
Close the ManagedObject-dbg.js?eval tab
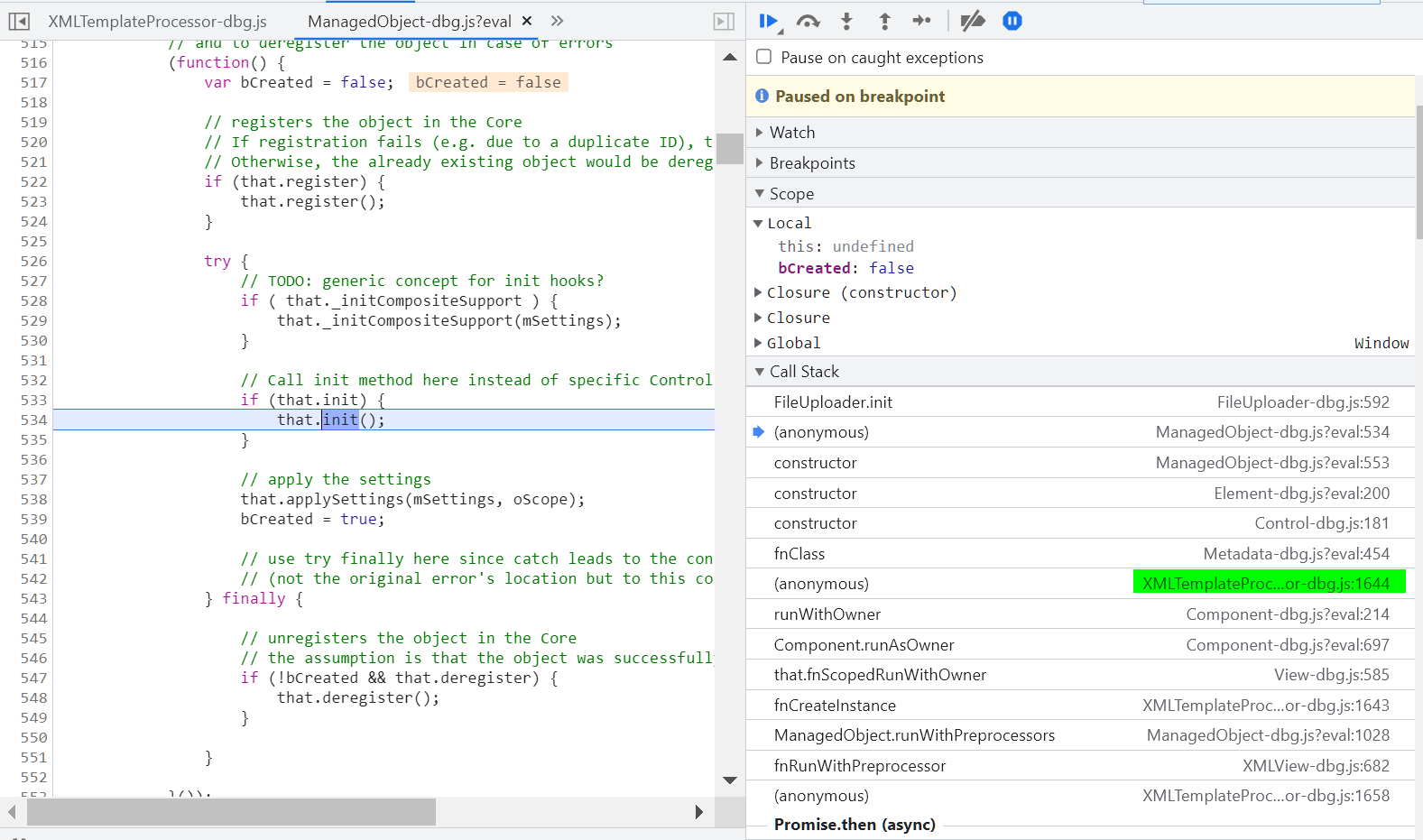527,21
